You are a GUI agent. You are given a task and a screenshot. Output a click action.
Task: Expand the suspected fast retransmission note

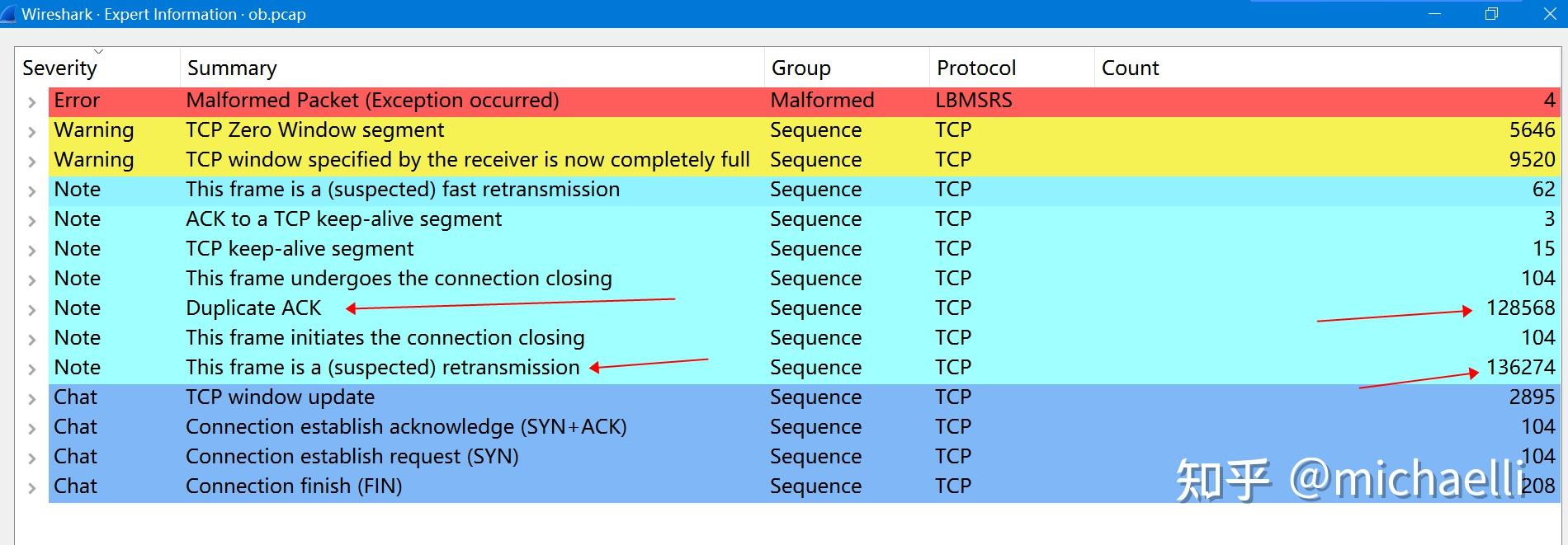[31, 189]
